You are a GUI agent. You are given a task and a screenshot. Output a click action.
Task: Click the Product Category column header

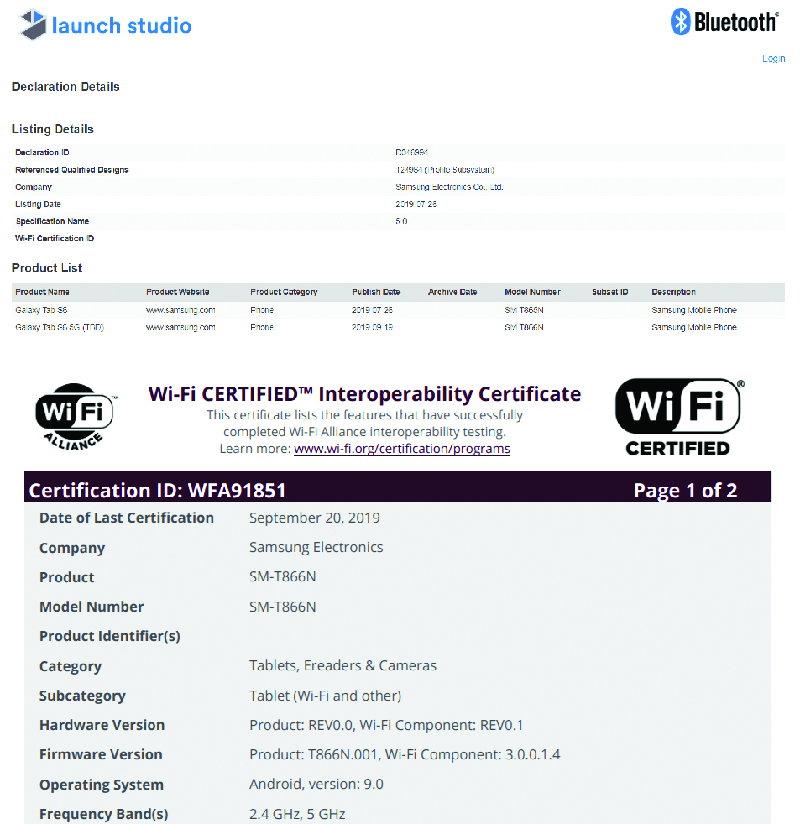coord(284,292)
